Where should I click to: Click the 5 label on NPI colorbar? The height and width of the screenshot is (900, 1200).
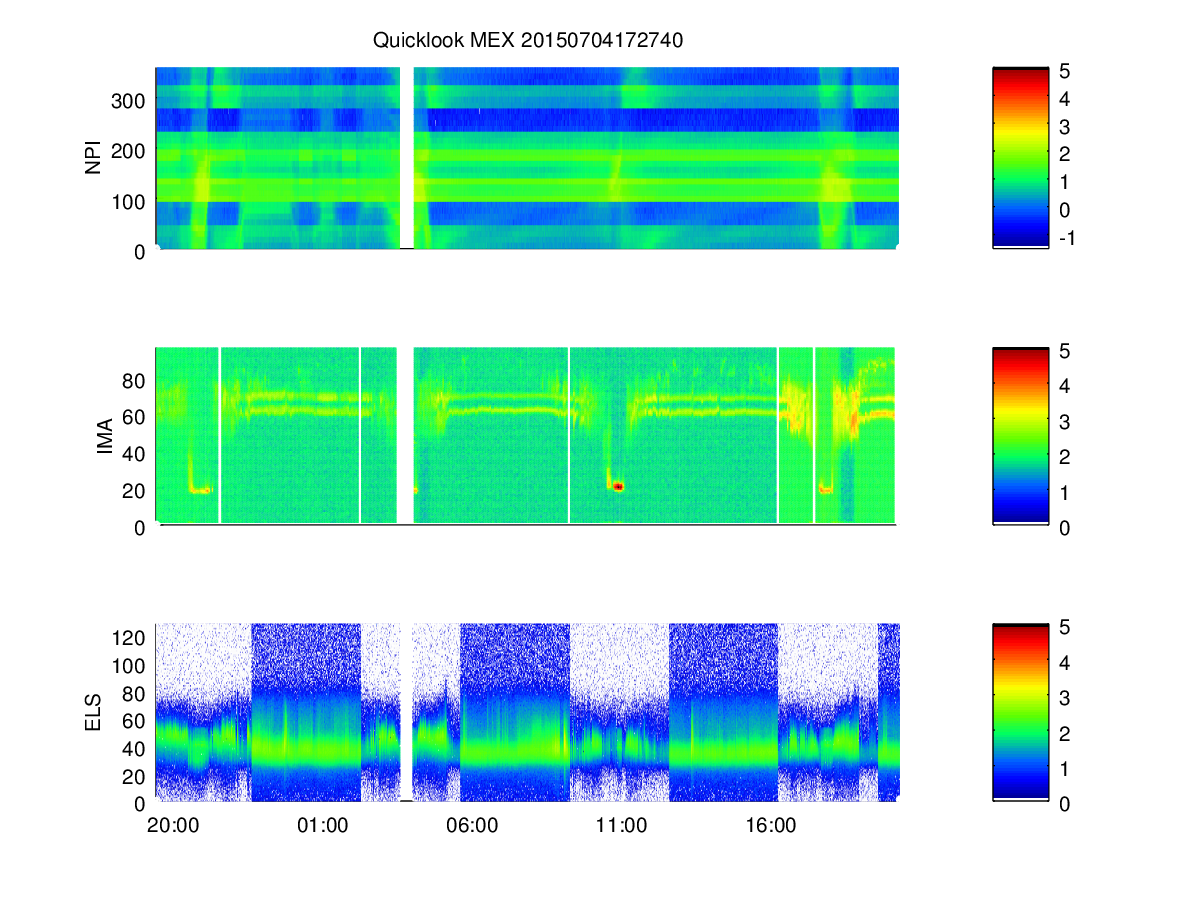coord(1066,71)
